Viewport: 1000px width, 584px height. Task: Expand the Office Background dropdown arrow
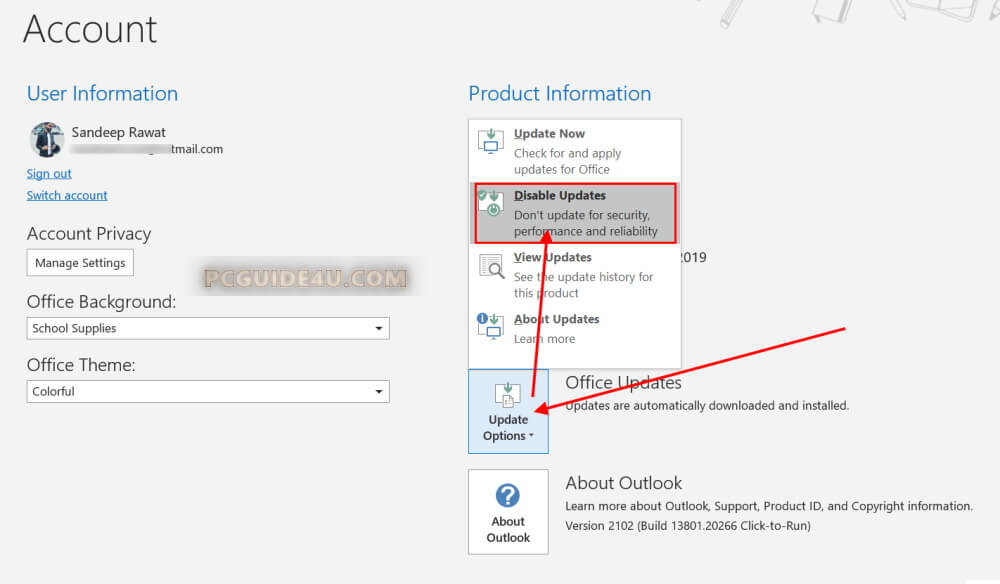coord(378,328)
